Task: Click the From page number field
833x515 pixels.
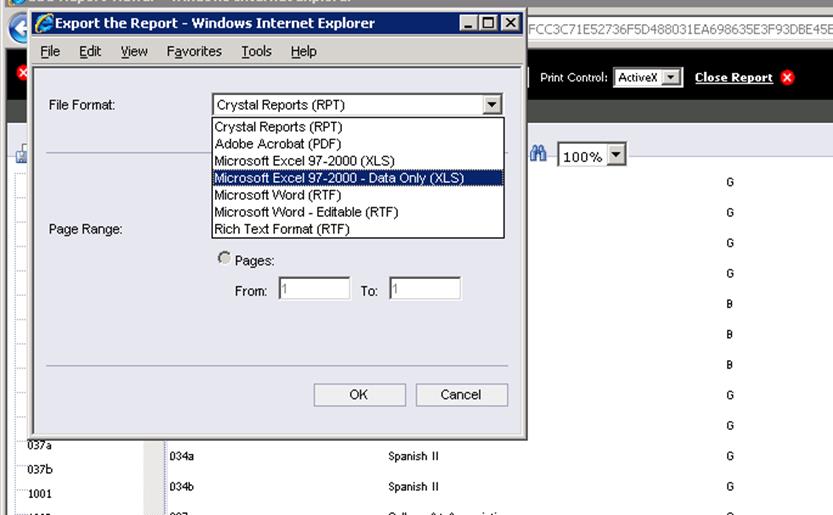Action: pyautogui.click(x=313, y=290)
